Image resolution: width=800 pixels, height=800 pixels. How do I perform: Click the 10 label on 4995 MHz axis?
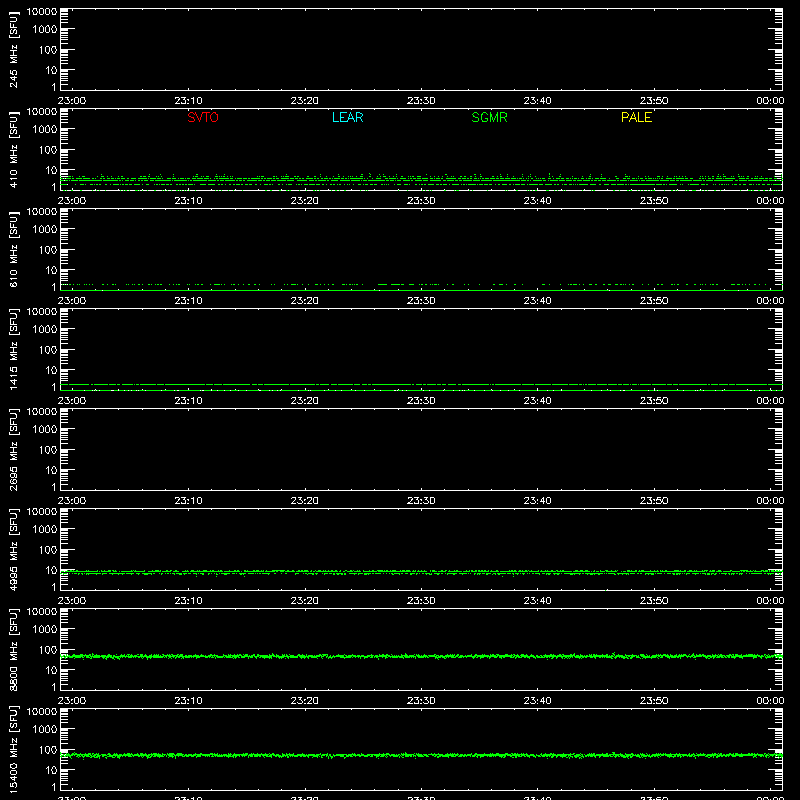click(x=51, y=570)
